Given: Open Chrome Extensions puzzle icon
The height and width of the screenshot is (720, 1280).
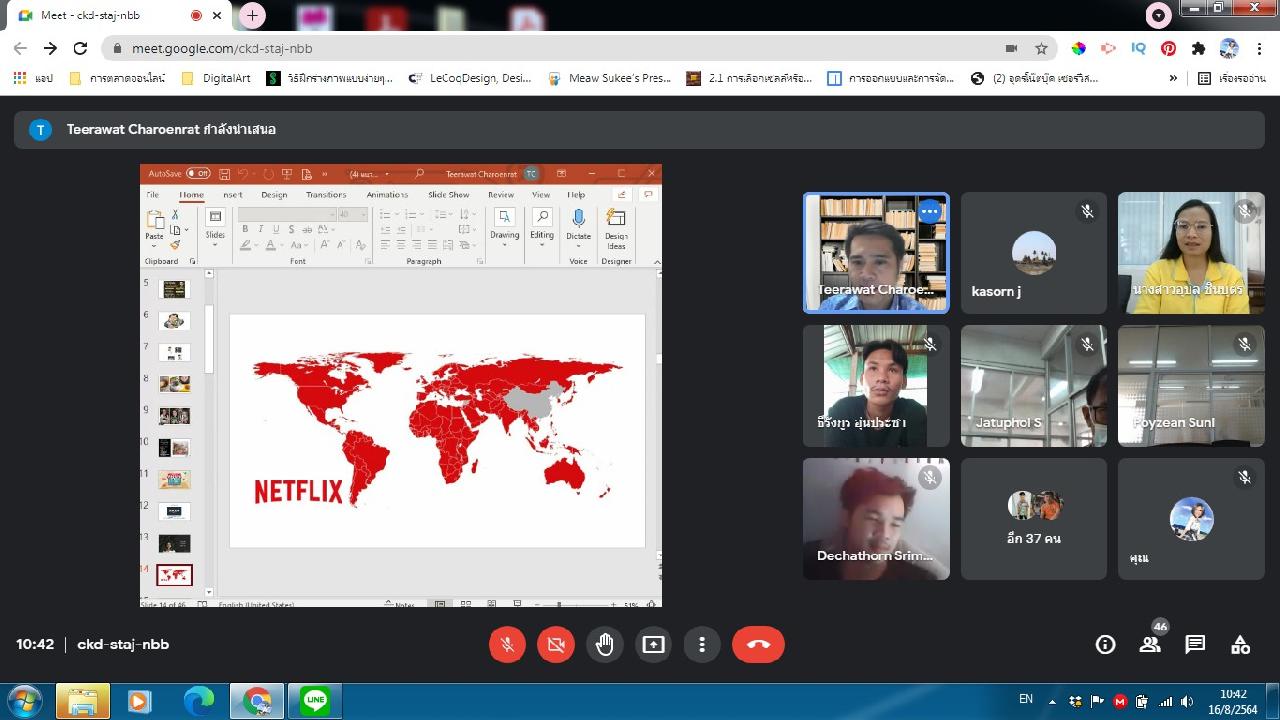Looking at the screenshot, I should coord(1198,48).
